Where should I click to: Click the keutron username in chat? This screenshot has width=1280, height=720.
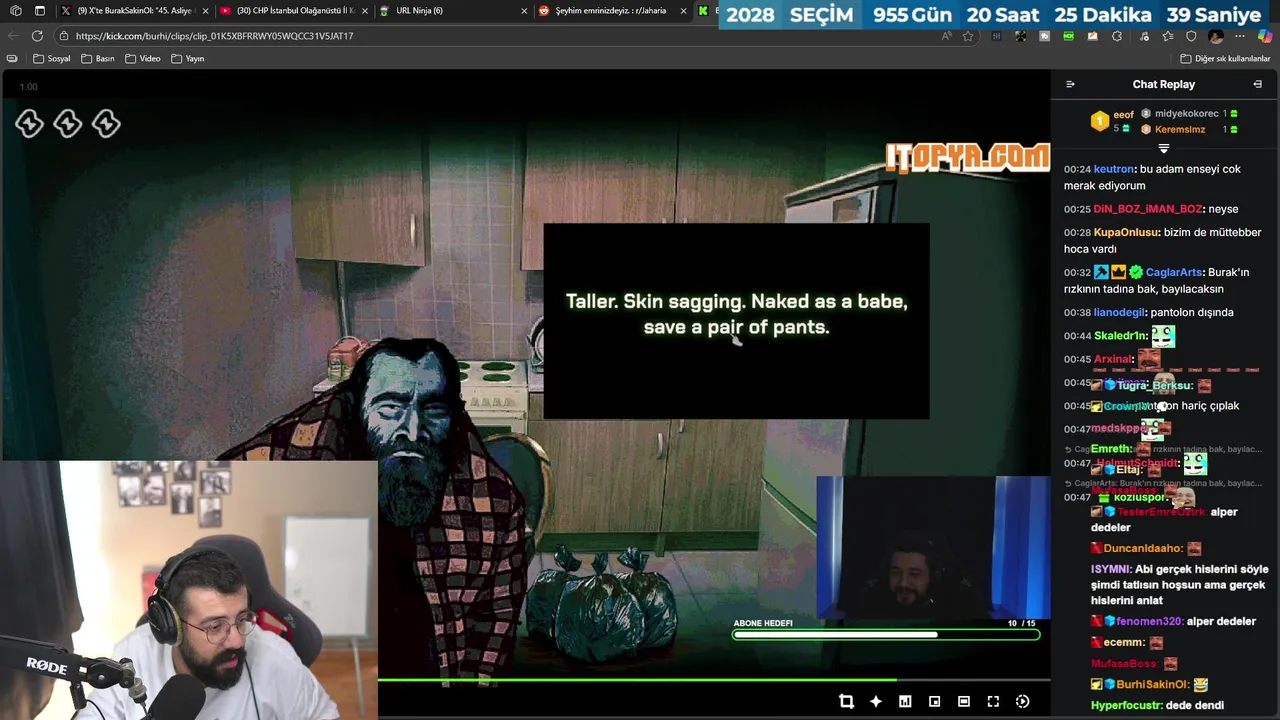click(1114, 169)
